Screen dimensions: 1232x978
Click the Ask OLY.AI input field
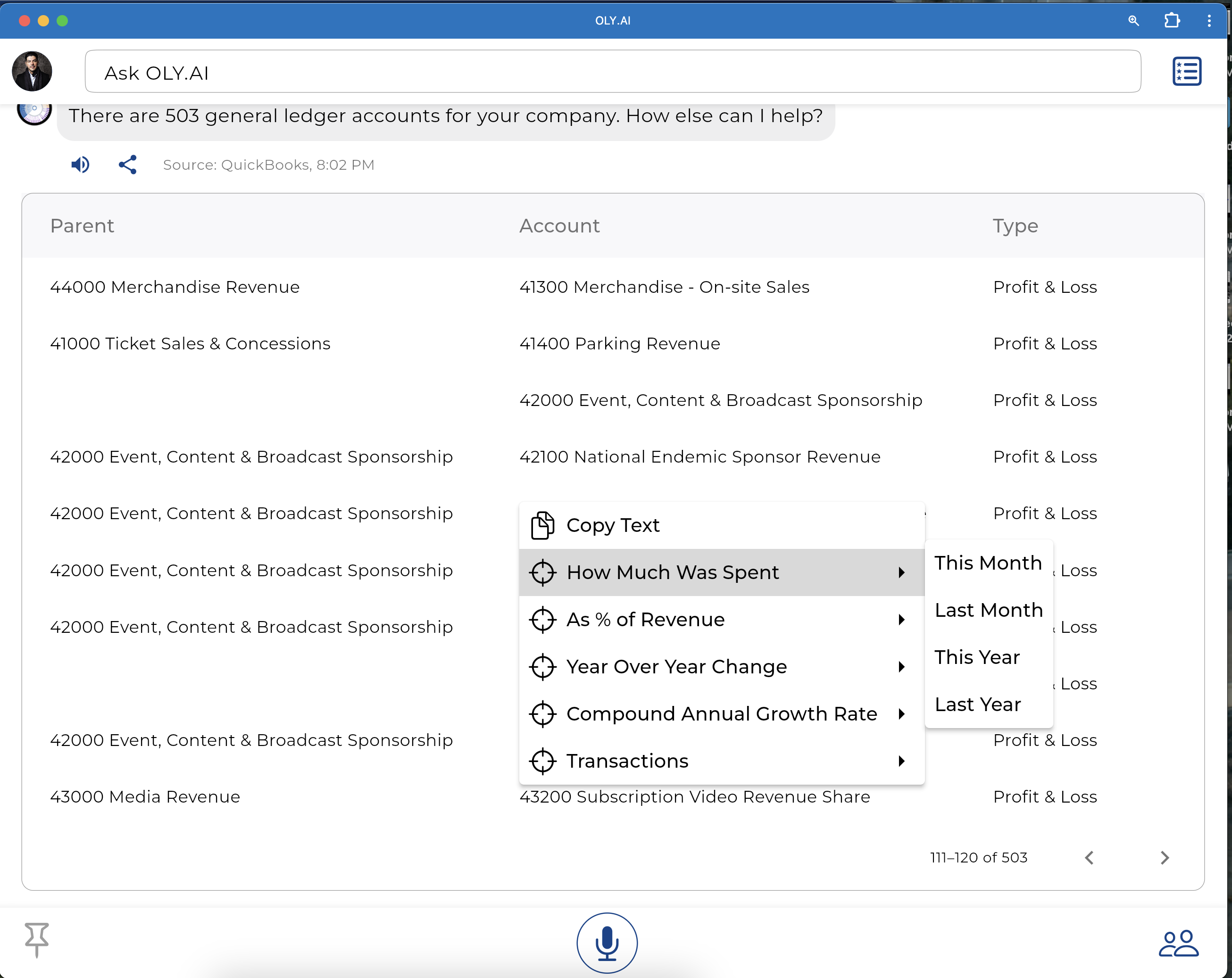612,71
